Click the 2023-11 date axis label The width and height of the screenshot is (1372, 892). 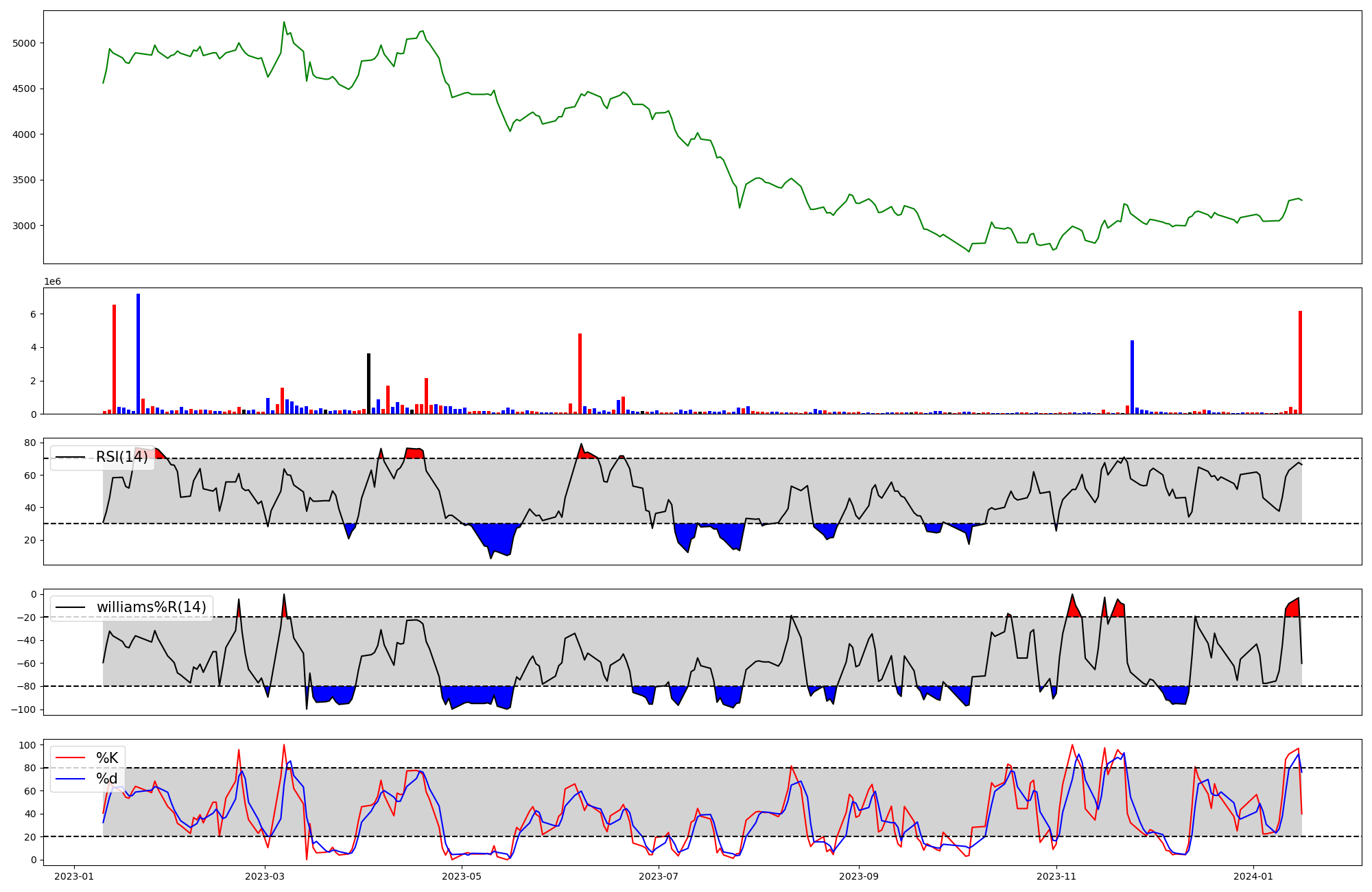point(1056,876)
